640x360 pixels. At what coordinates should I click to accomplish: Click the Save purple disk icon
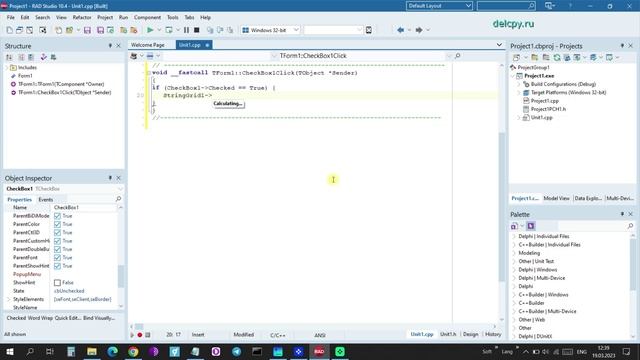pyautogui.click(x=87, y=30)
